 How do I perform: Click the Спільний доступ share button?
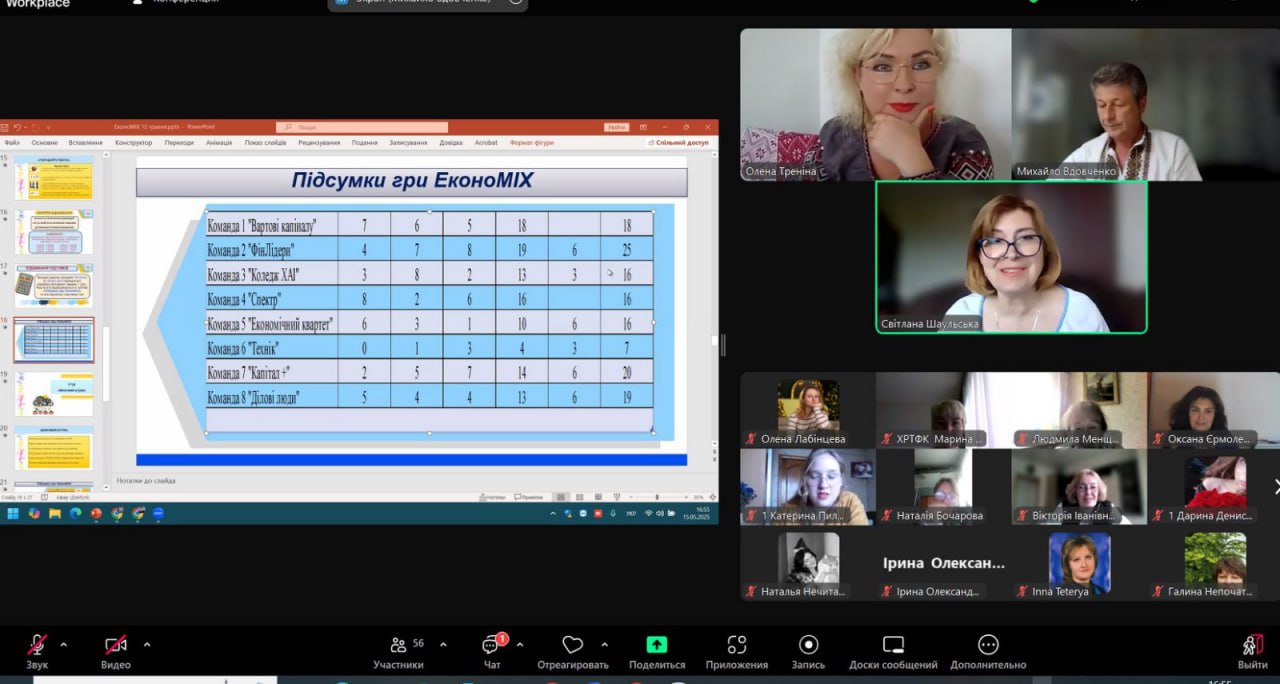coord(679,143)
